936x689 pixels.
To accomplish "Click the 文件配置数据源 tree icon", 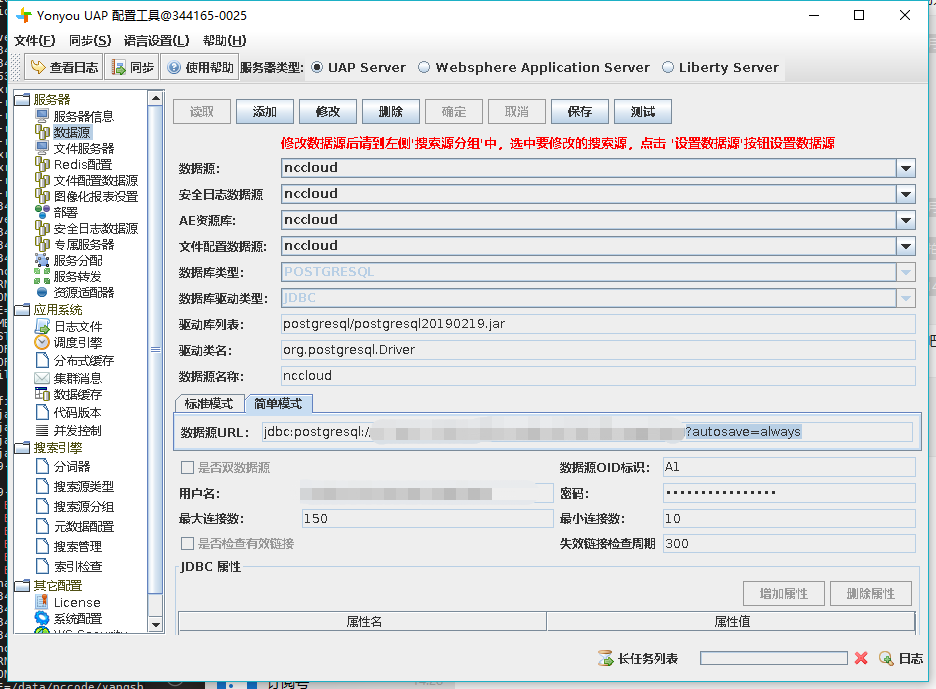I will coord(42,180).
